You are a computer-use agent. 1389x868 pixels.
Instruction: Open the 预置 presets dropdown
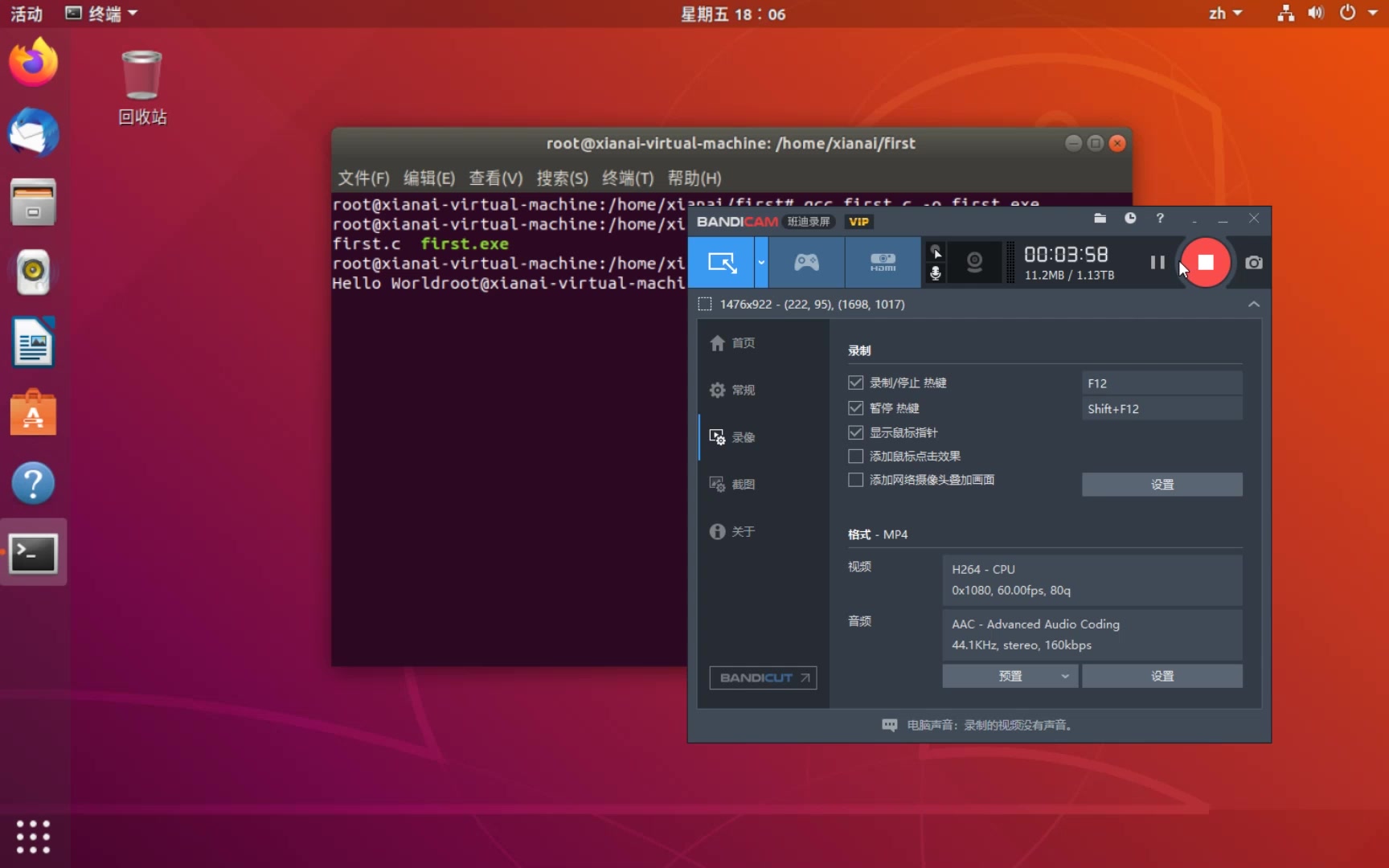click(x=1010, y=676)
